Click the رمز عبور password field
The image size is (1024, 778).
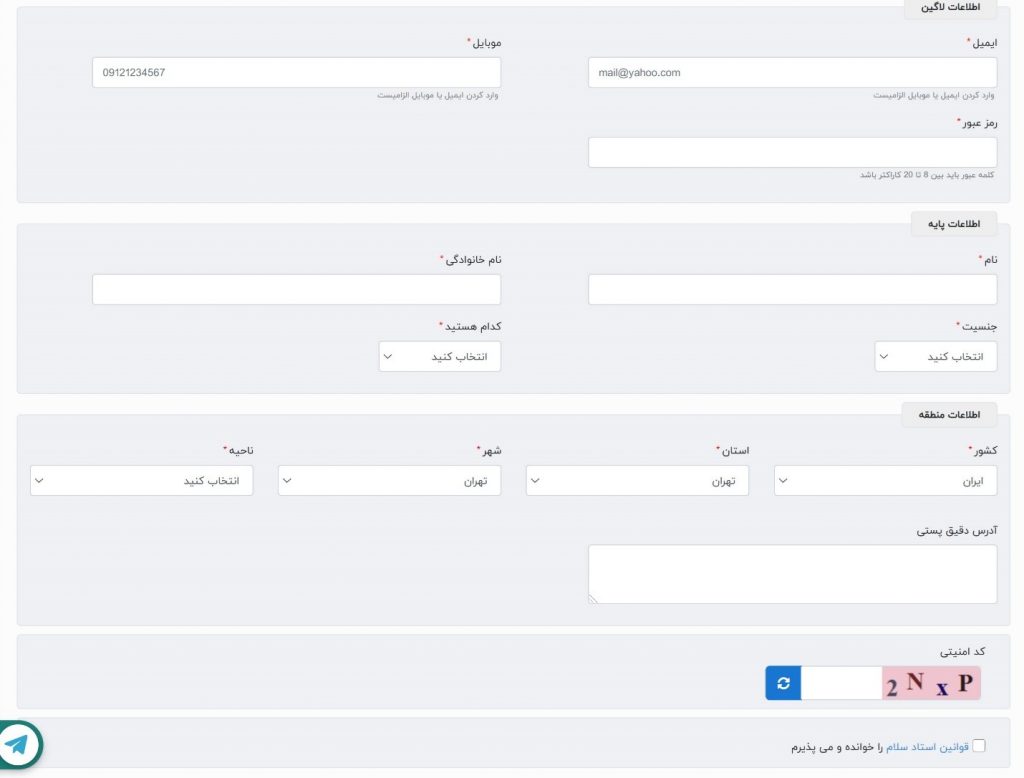click(x=793, y=152)
